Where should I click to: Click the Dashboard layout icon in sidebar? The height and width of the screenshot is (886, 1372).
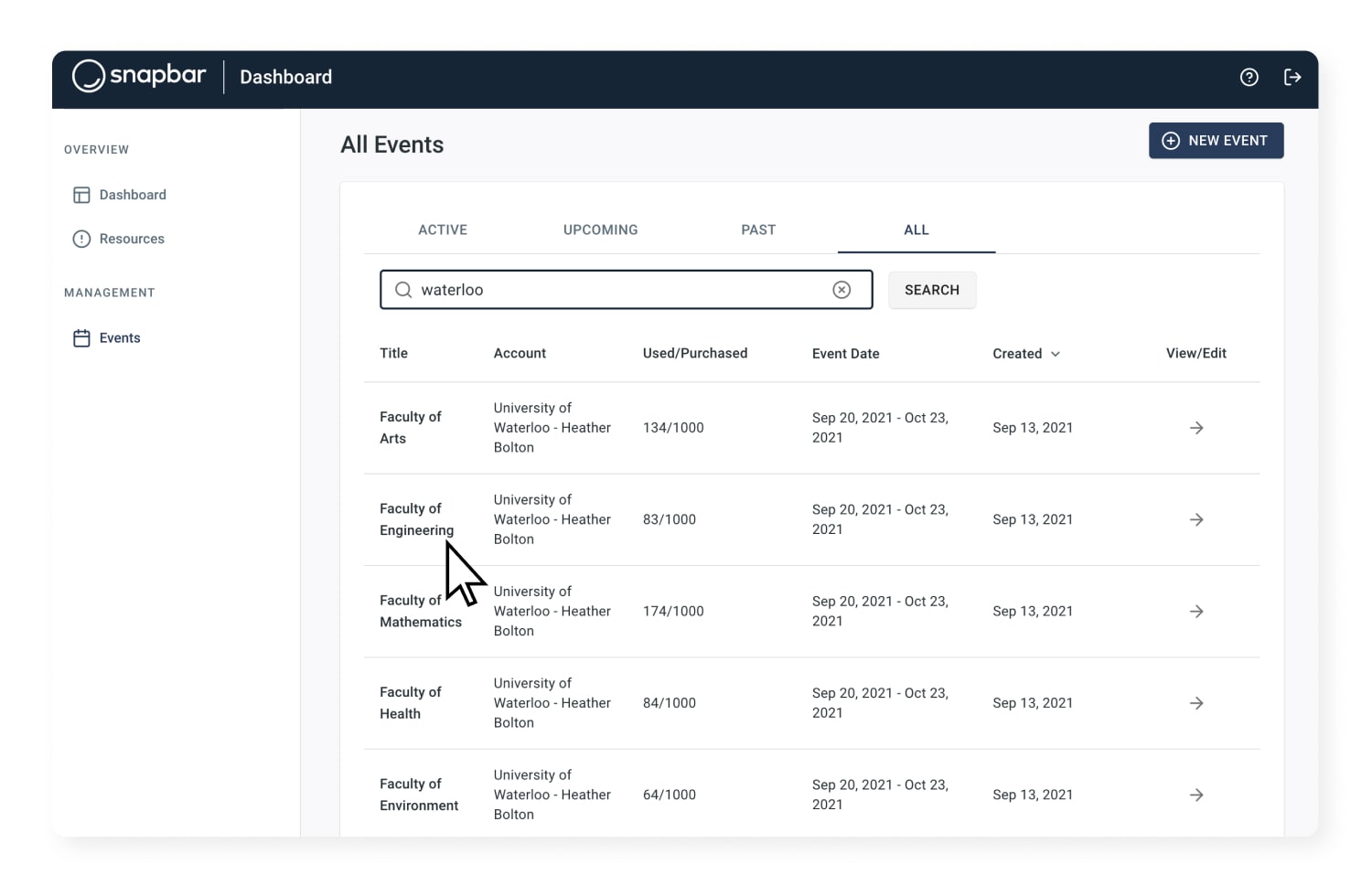(81, 195)
